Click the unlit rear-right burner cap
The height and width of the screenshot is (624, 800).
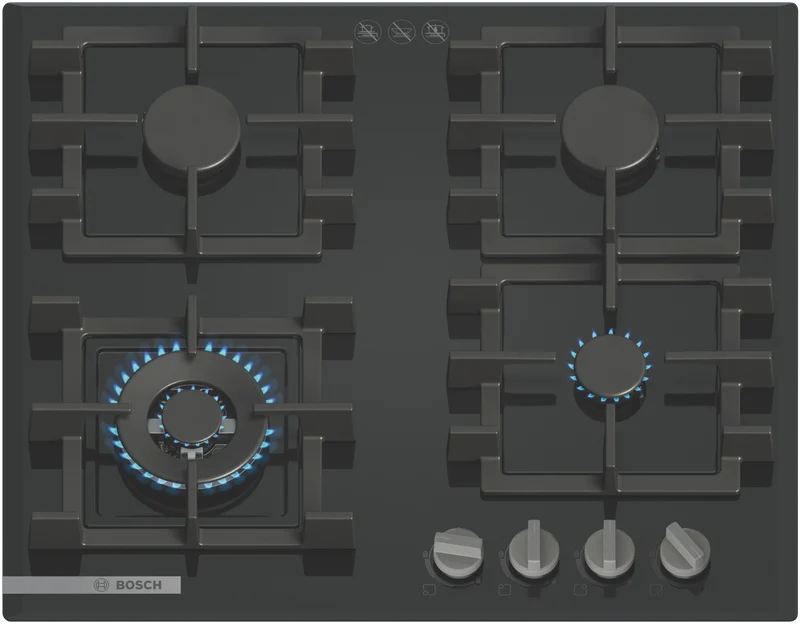pyautogui.click(x=610, y=128)
